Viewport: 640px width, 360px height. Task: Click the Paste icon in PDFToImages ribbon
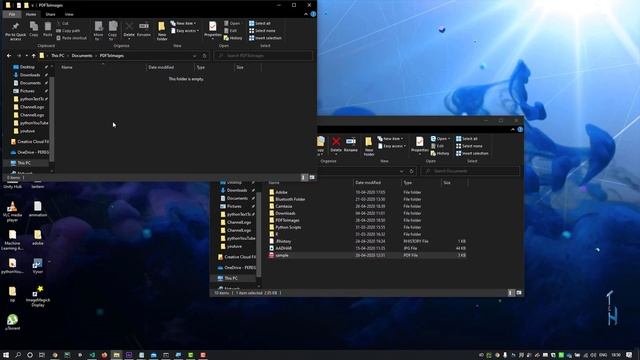(x=48, y=29)
